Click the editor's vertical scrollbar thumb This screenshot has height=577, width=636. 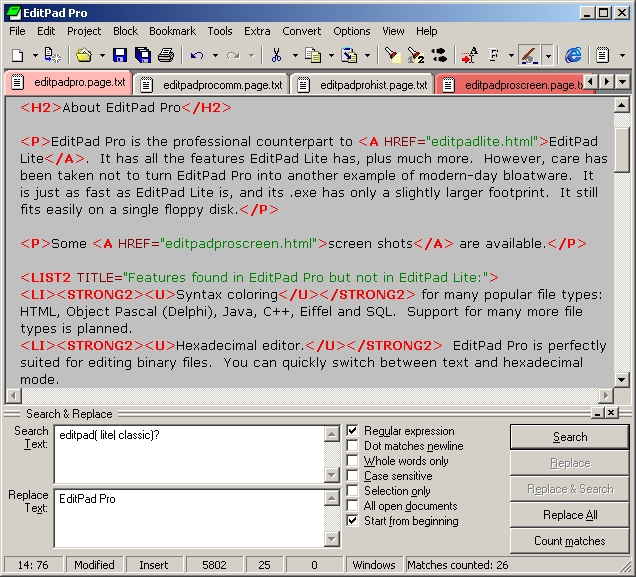coord(622,148)
